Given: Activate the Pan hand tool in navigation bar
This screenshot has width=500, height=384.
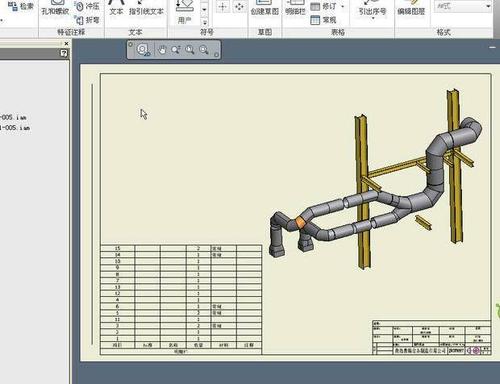Looking at the screenshot, I should click(x=162, y=50).
